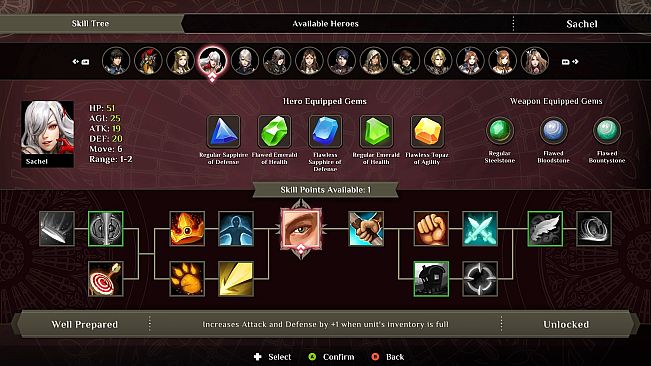Screen dimensions: 651x366
Task: Select the bullseye target skill icon
Action: 105,278
